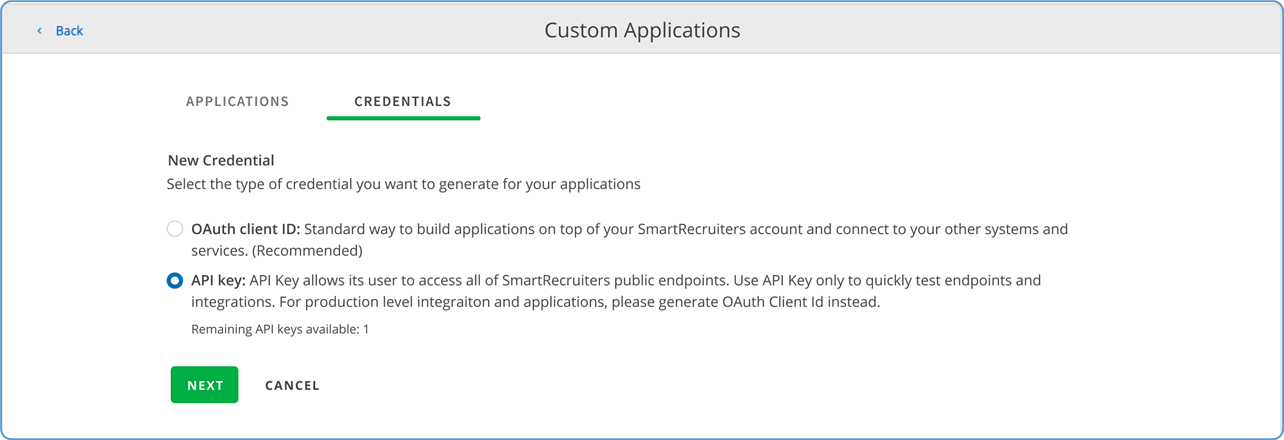Image resolution: width=1284 pixels, height=440 pixels.
Task: Cancel the new credential creation
Action: [x=292, y=385]
